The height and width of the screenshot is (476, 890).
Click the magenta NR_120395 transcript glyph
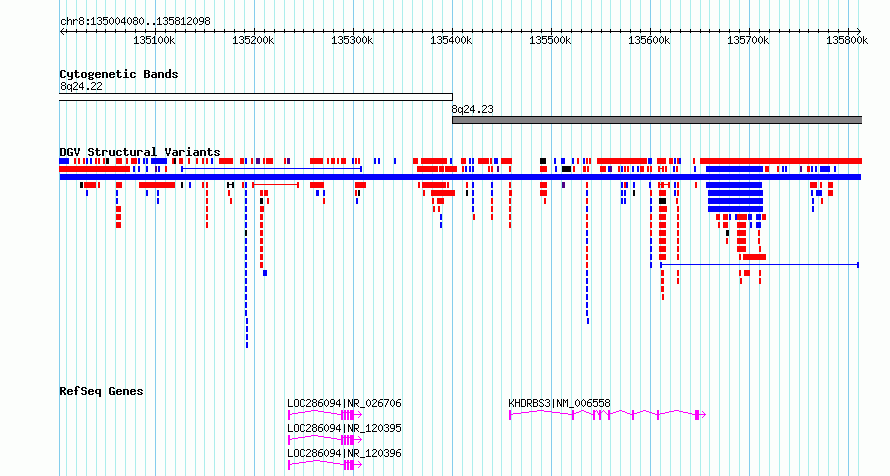coord(325,440)
